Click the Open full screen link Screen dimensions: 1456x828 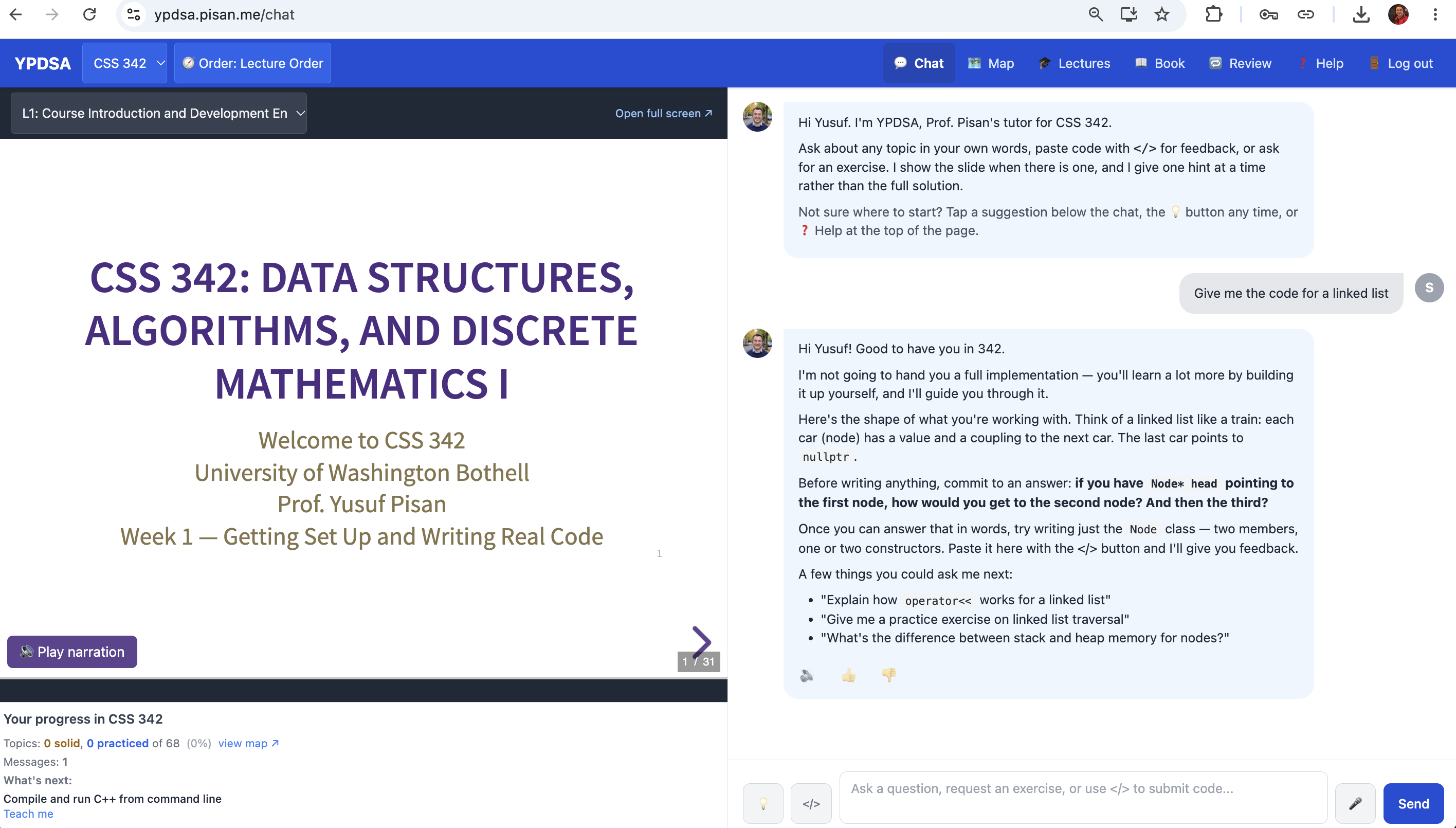[663, 113]
